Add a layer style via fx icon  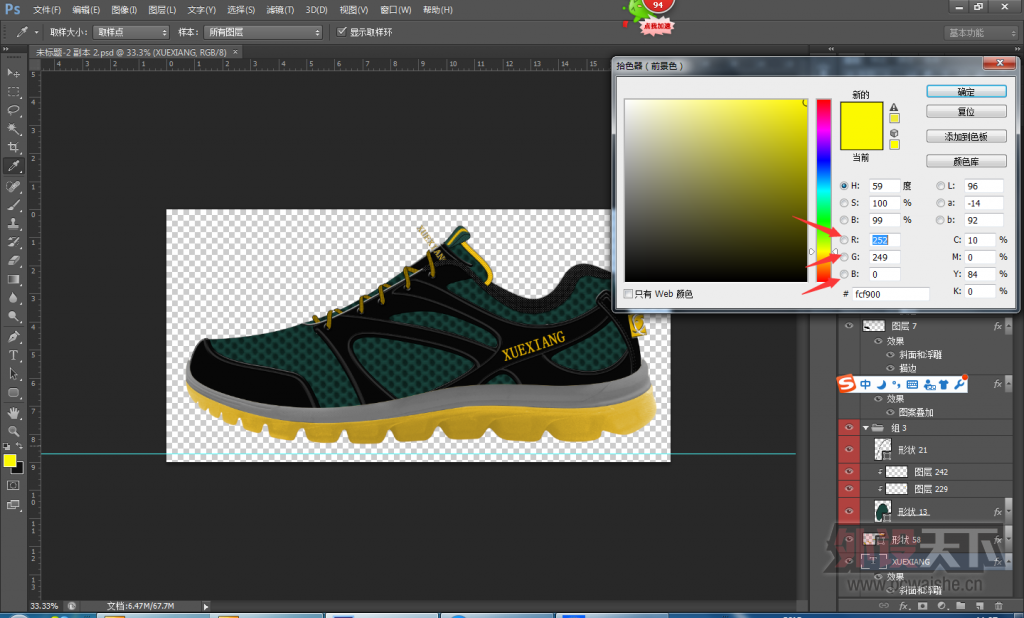904,606
